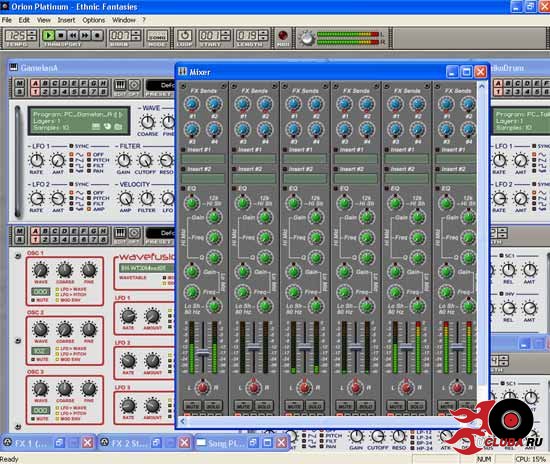Select pattern bank 1 in the GamelanA window

point(35,92)
